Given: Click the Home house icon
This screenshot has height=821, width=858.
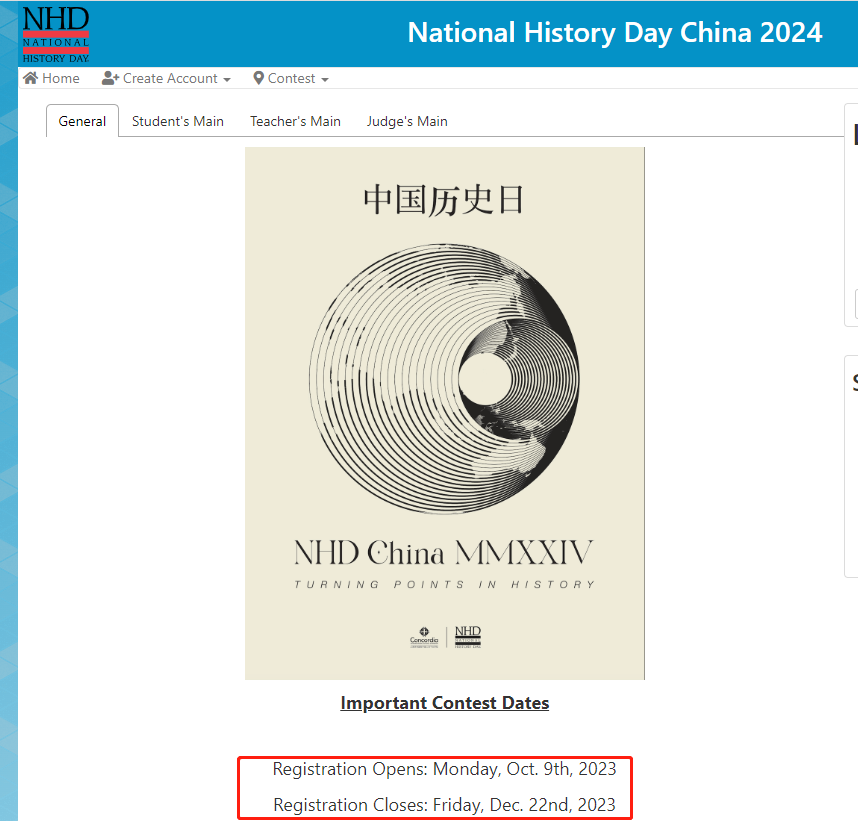Looking at the screenshot, I should coord(31,78).
